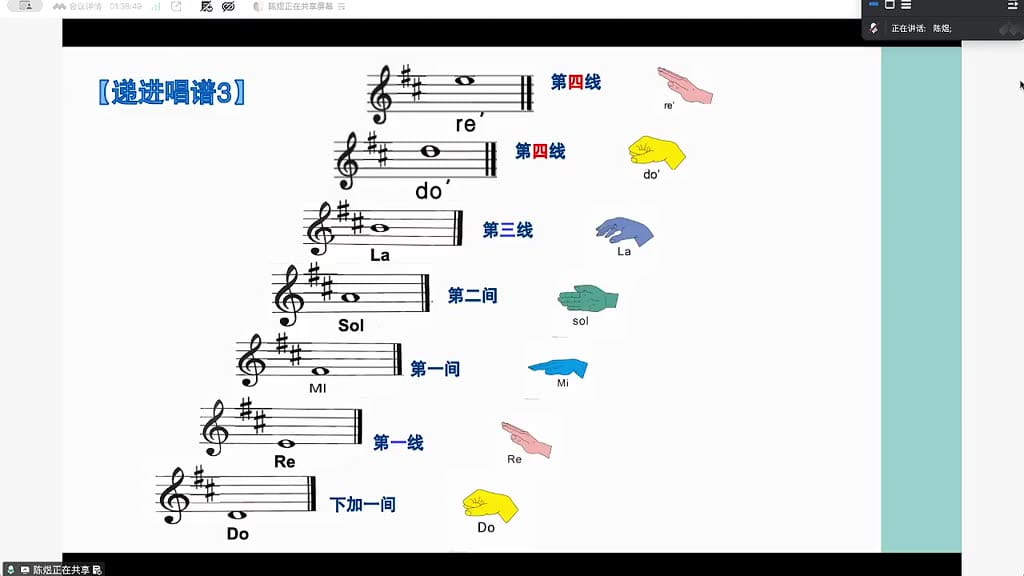Click the yellow fist hand sign labeled do'
Viewport: 1024px width, 576px height.
pos(656,153)
